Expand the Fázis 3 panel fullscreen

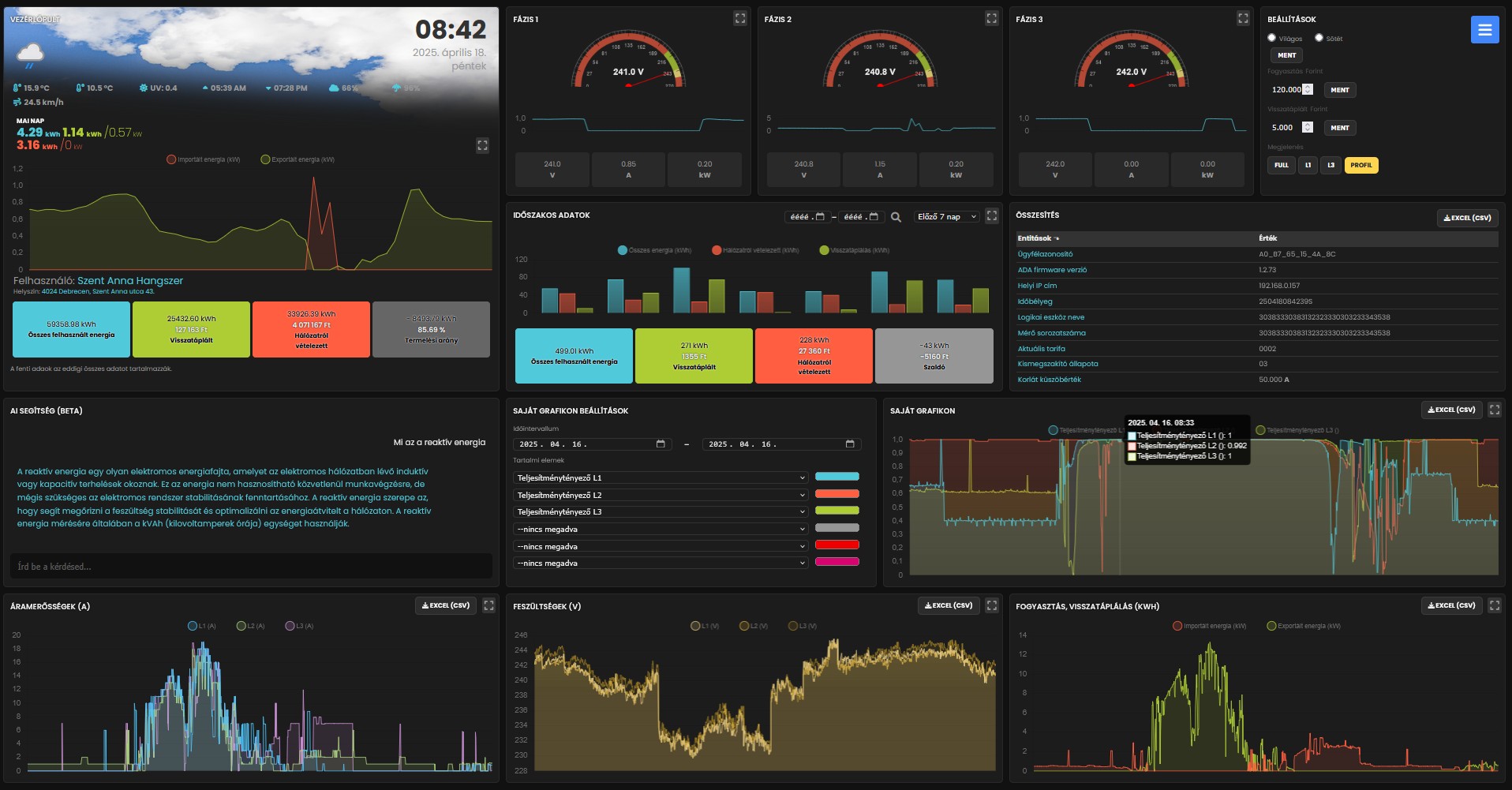(1243, 18)
